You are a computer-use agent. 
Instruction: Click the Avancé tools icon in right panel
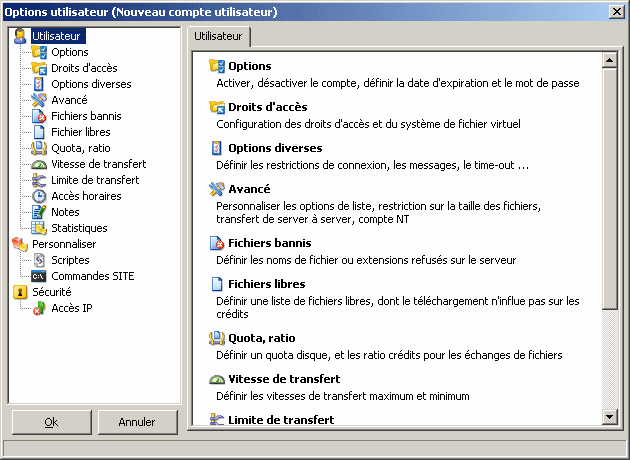pyautogui.click(x=217, y=189)
